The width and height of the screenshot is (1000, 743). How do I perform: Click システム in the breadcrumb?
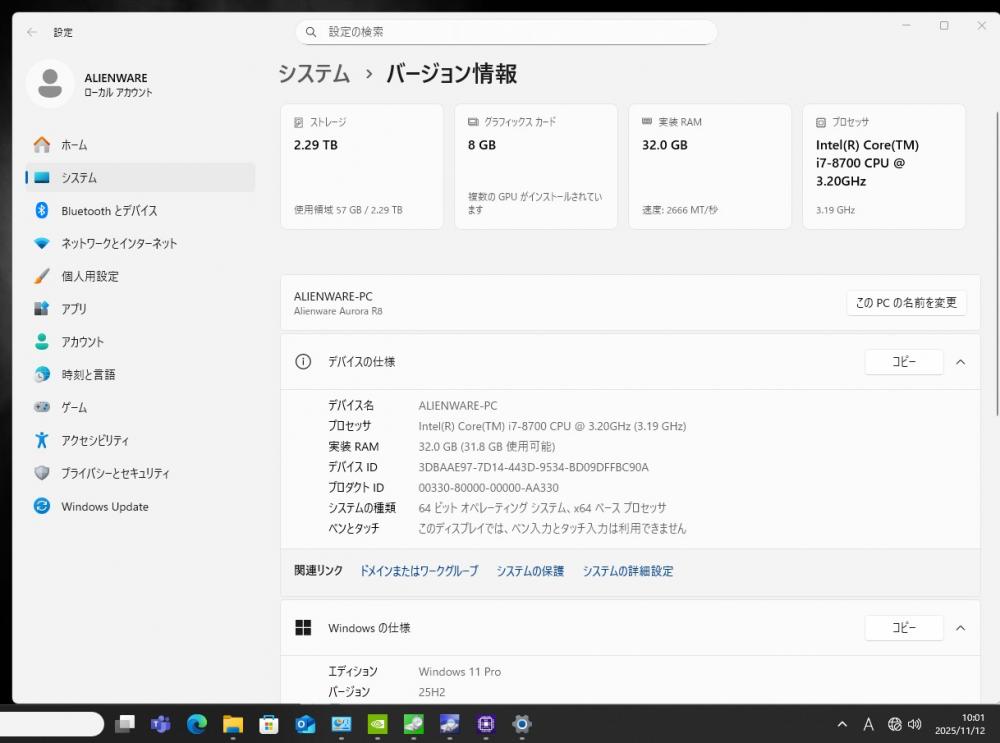314,73
